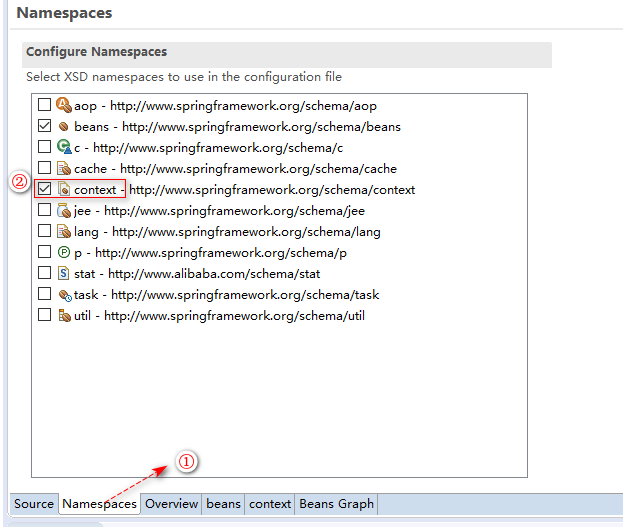The width and height of the screenshot is (623, 527).
Task: Uncheck the beans namespace checkbox
Action: 44,126
